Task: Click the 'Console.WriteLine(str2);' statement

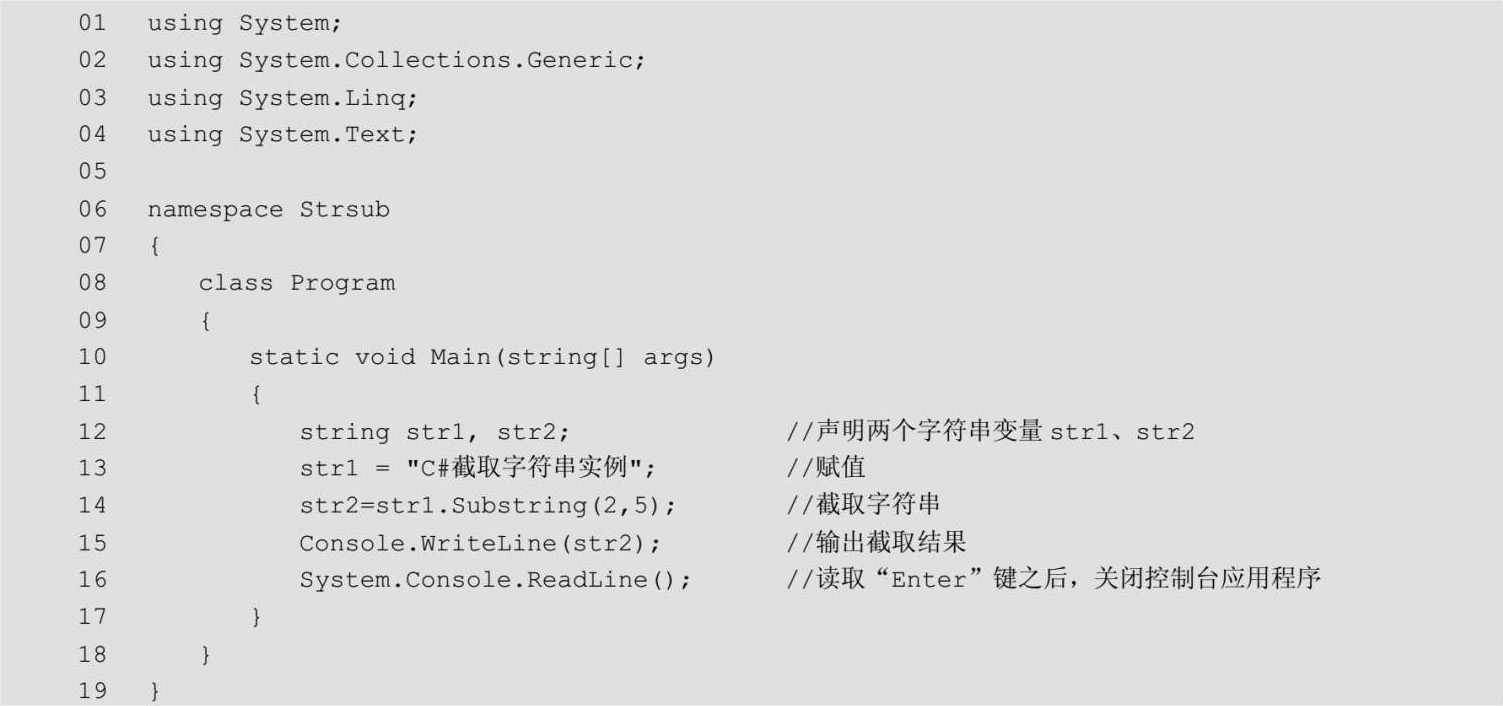Action: [479, 543]
